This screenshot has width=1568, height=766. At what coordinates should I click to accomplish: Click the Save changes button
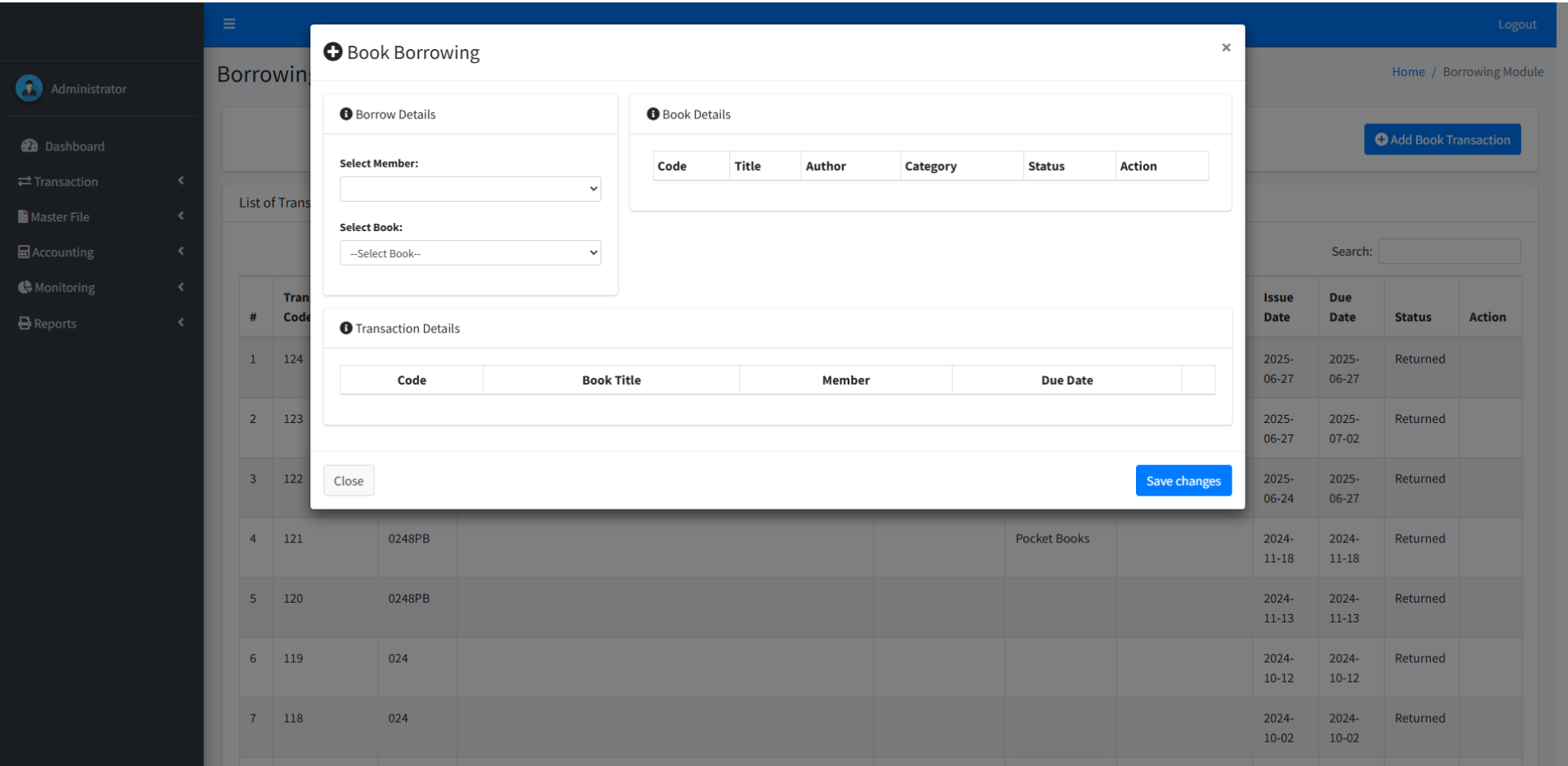(x=1183, y=481)
